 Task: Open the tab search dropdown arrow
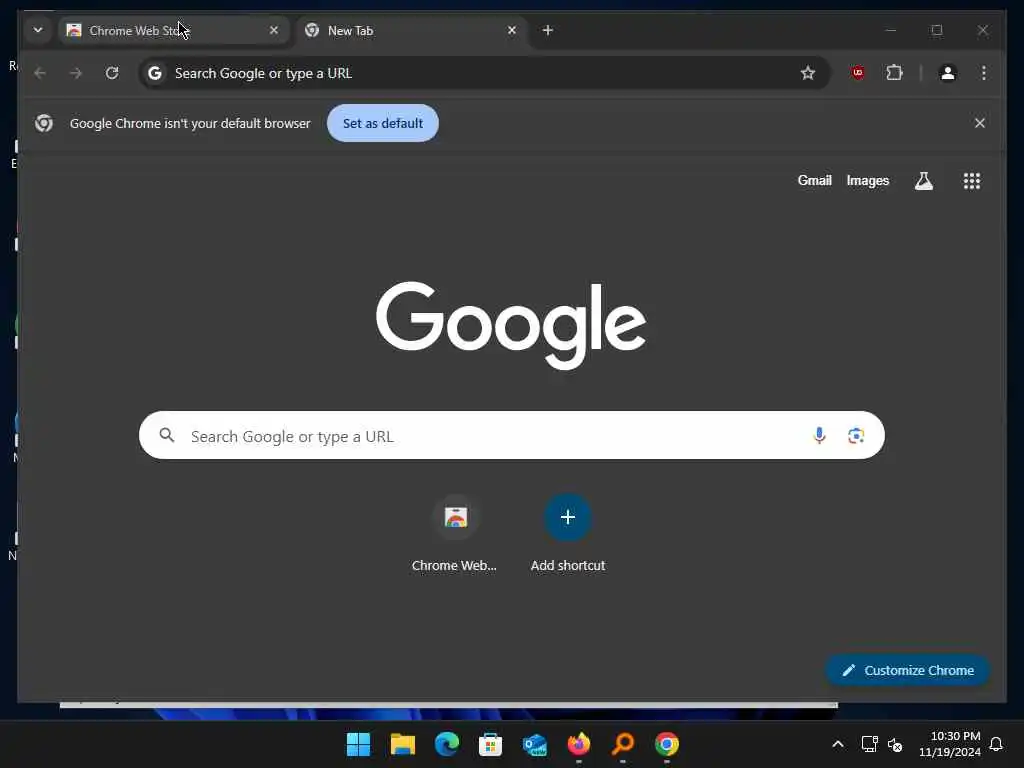(x=38, y=30)
